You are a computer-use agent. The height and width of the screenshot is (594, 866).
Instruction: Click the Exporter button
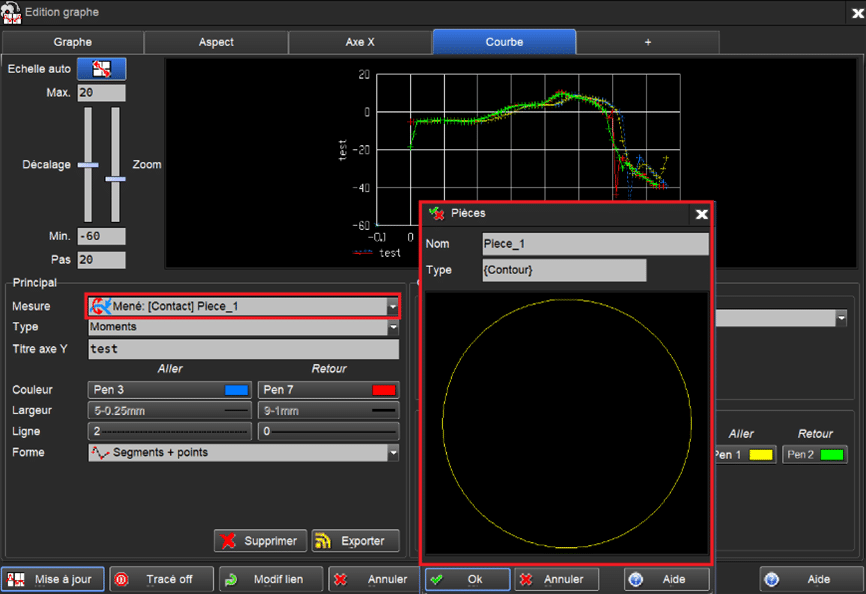tap(355, 541)
